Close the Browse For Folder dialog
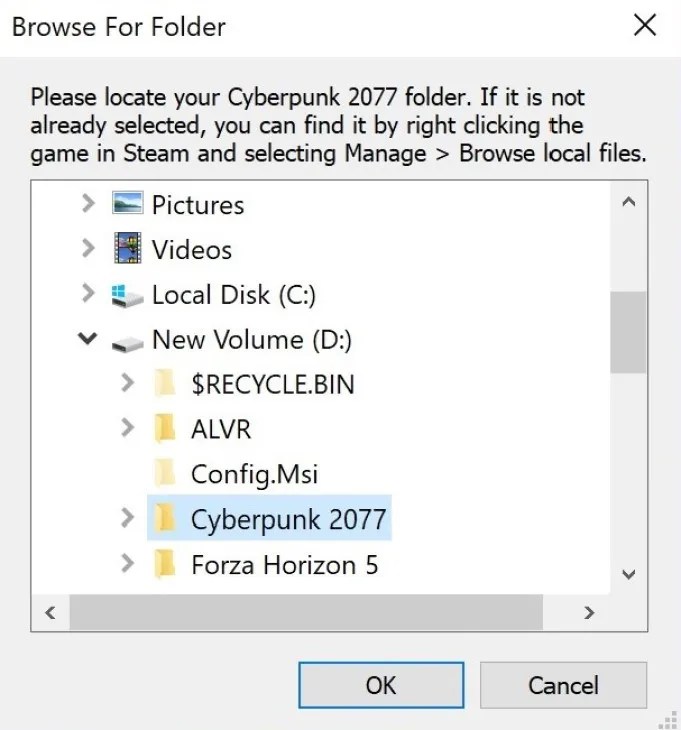The image size is (681, 730). click(646, 26)
